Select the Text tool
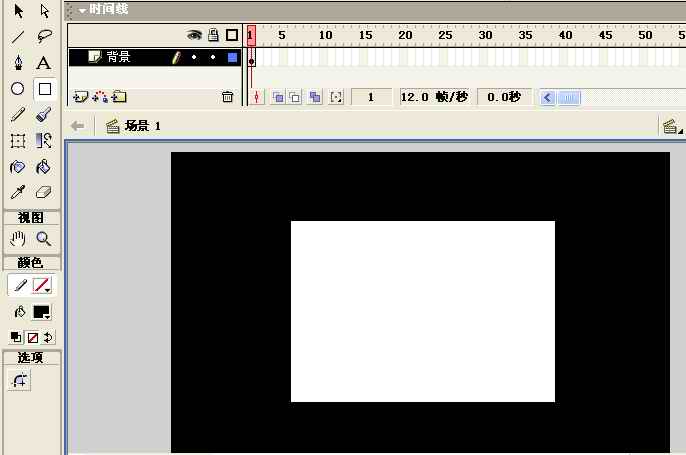 coord(43,62)
